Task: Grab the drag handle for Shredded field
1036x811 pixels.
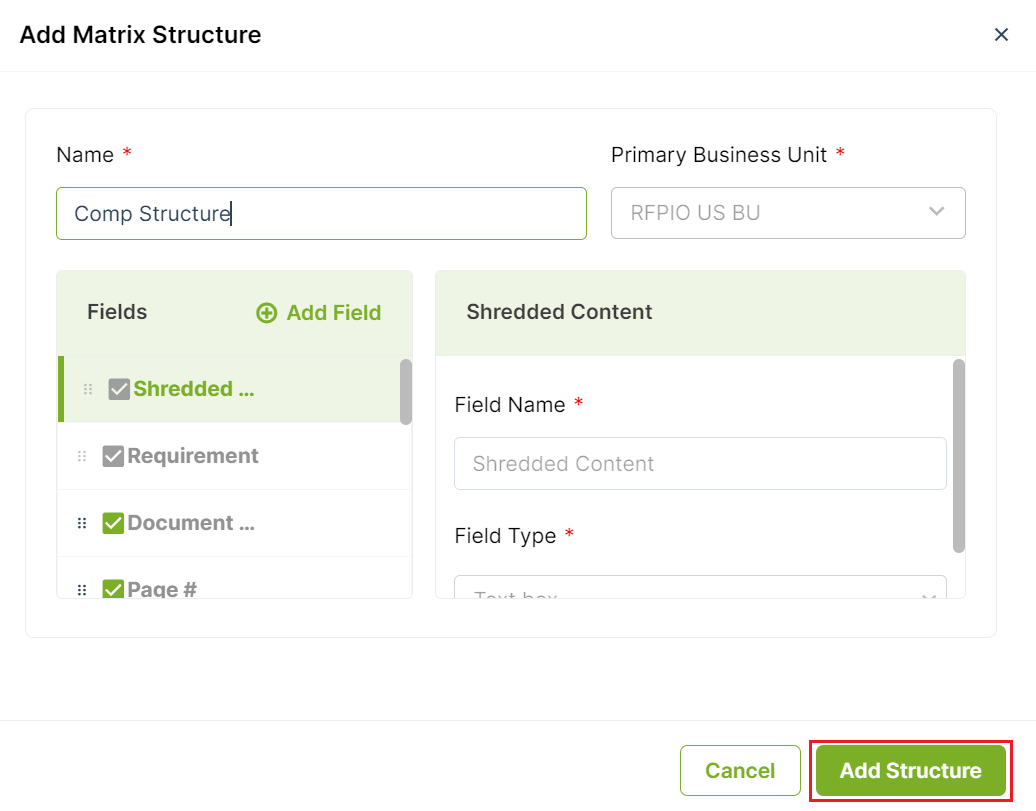Action: (88, 389)
